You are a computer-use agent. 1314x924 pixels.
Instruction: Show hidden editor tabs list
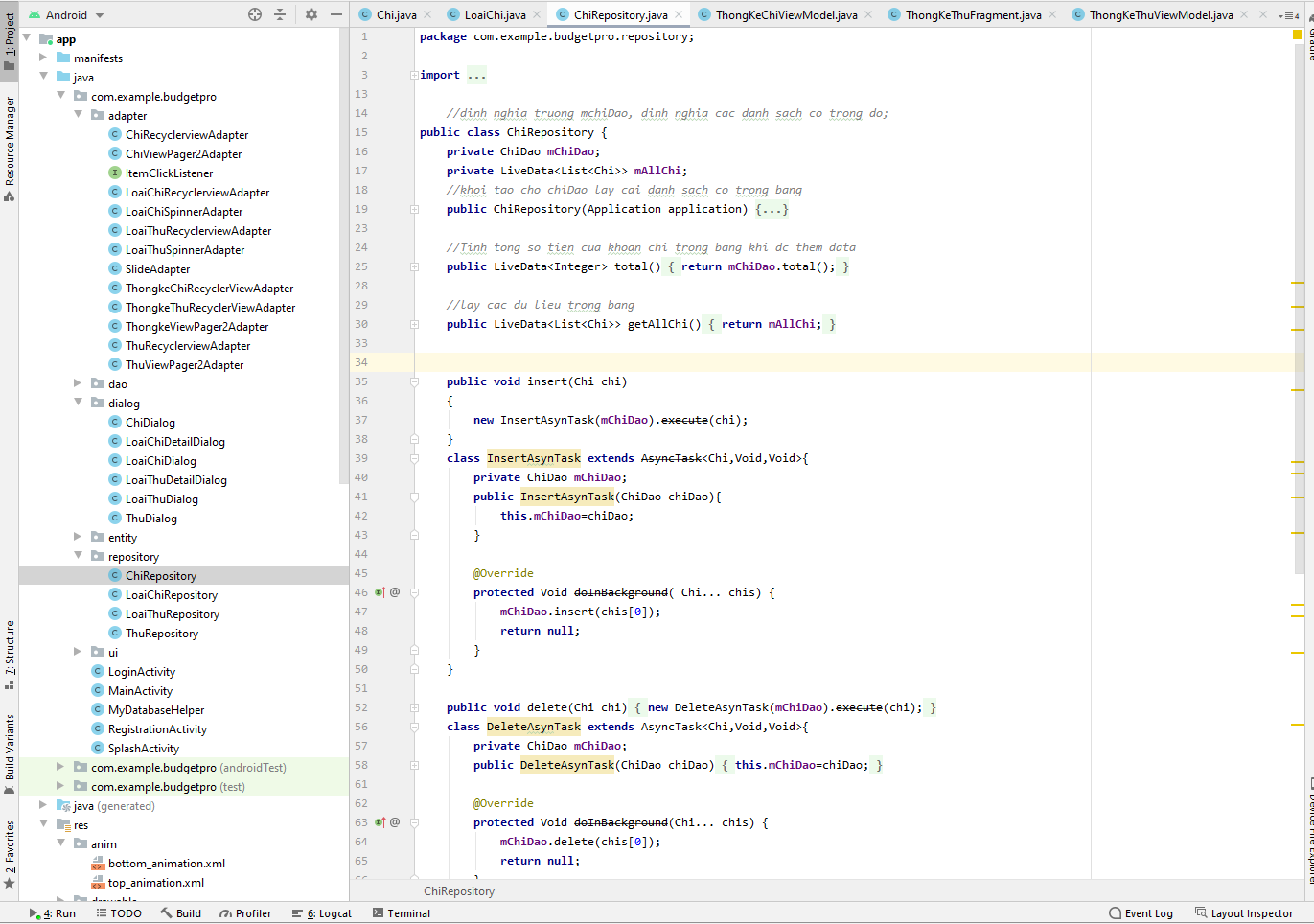[1289, 15]
